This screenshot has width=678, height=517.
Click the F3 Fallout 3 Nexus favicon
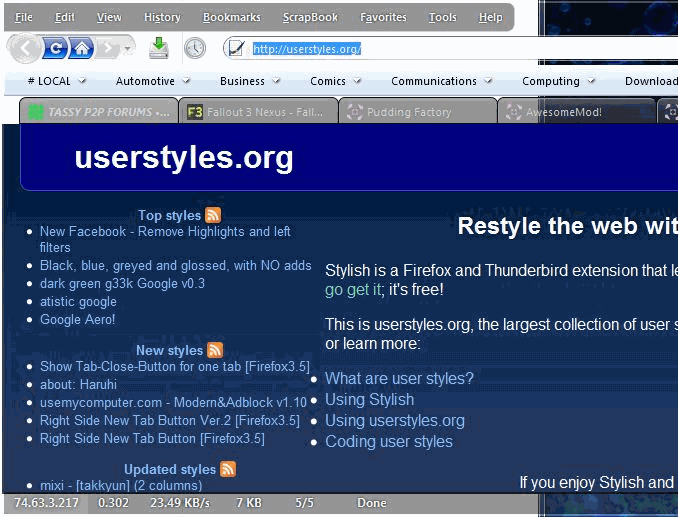195,112
